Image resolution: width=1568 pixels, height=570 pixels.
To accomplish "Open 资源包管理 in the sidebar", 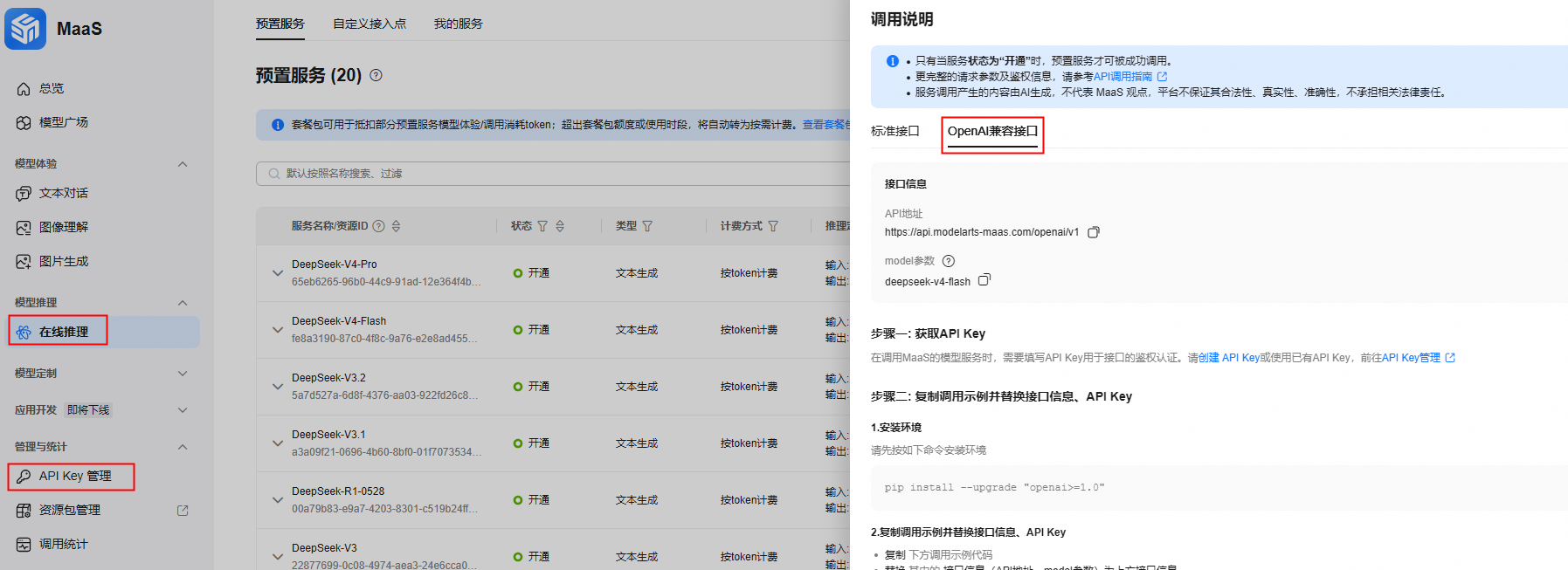I will pyautogui.click(x=70, y=510).
